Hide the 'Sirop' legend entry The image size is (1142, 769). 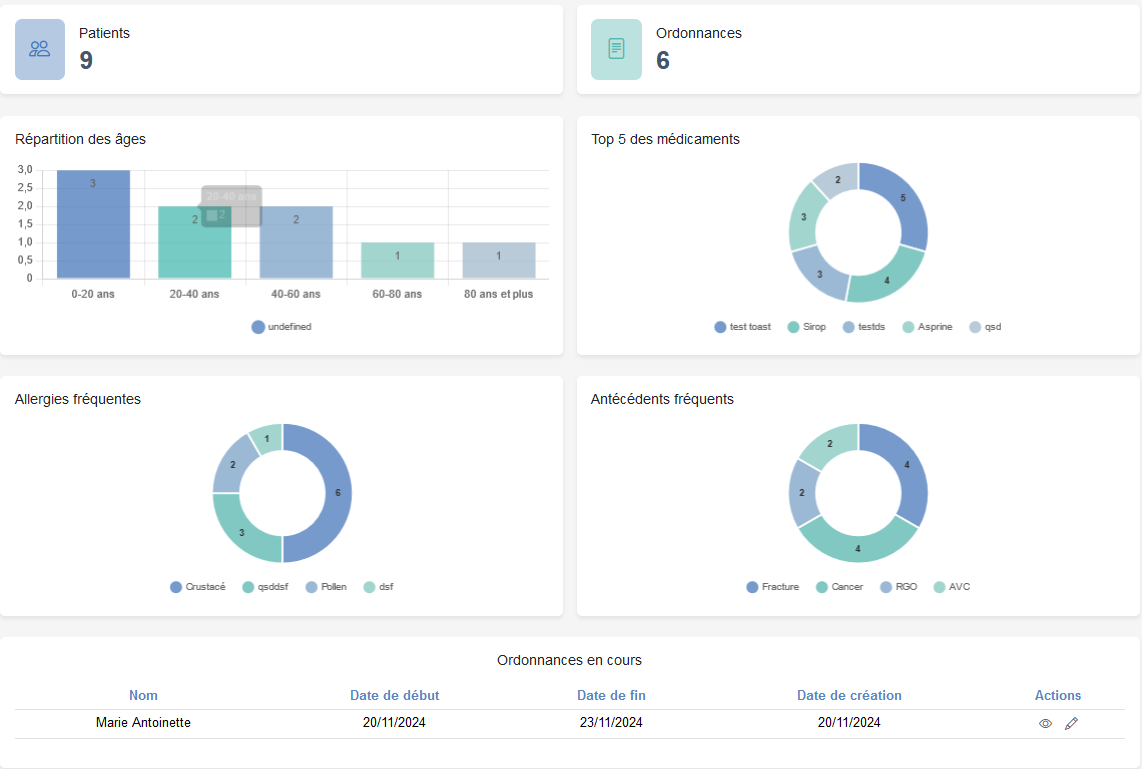click(806, 327)
